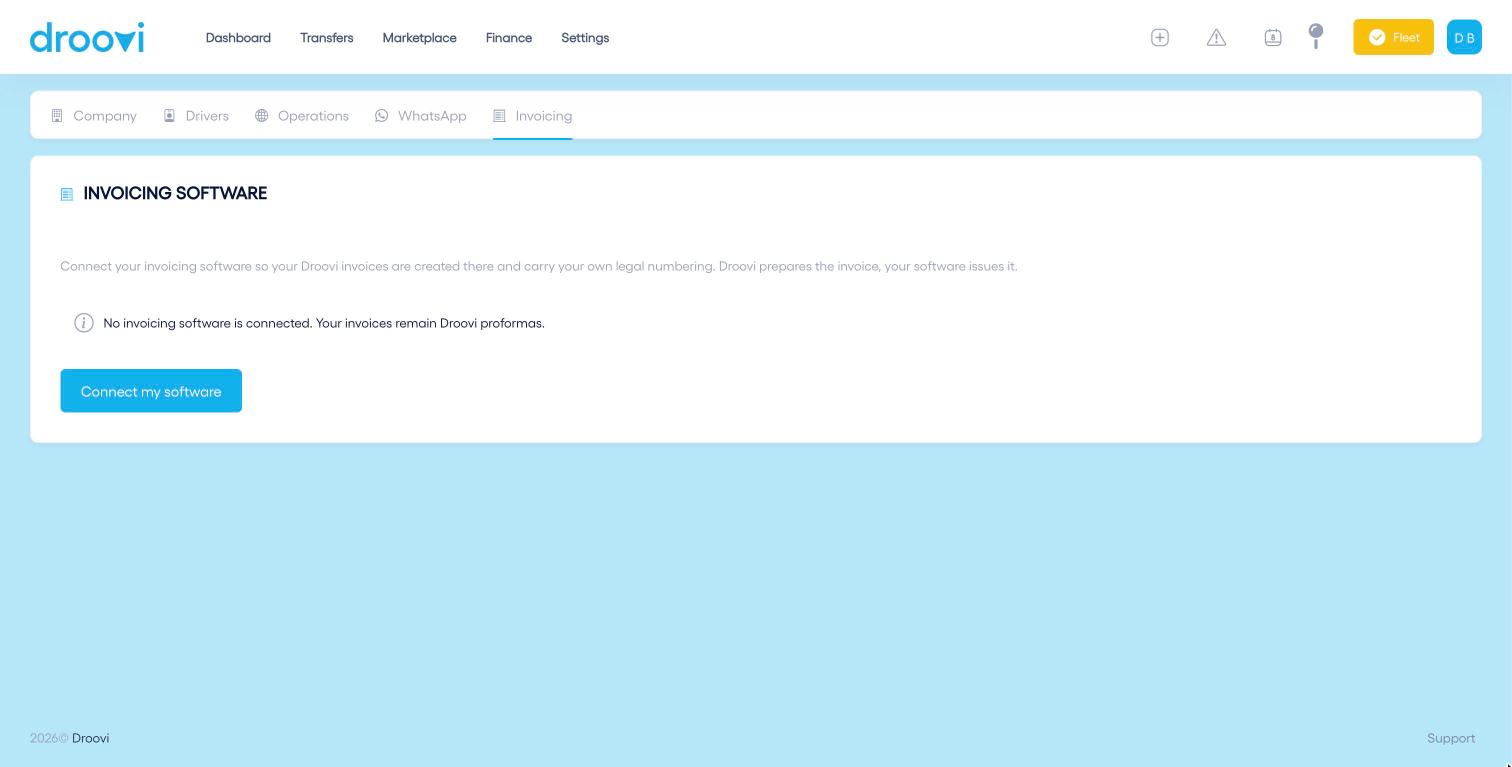Switch to the Company tab

pos(94,116)
